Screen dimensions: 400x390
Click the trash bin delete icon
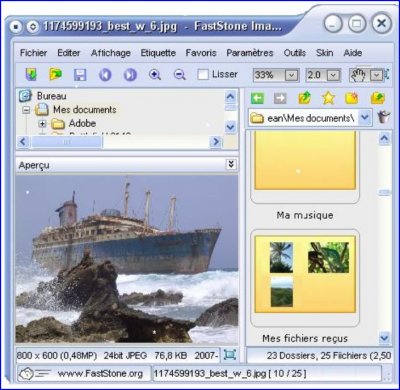(x=384, y=117)
